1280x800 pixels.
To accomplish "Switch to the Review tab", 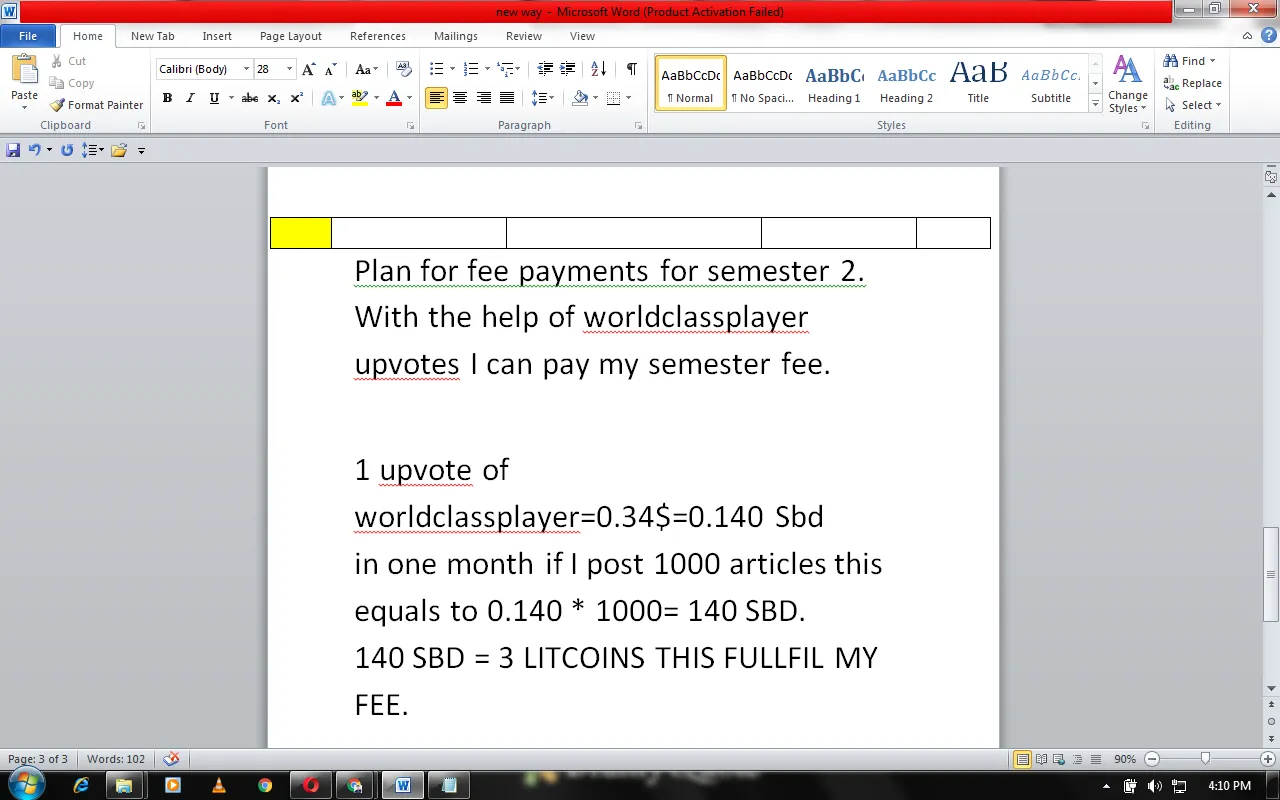I will [x=524, y=36].
